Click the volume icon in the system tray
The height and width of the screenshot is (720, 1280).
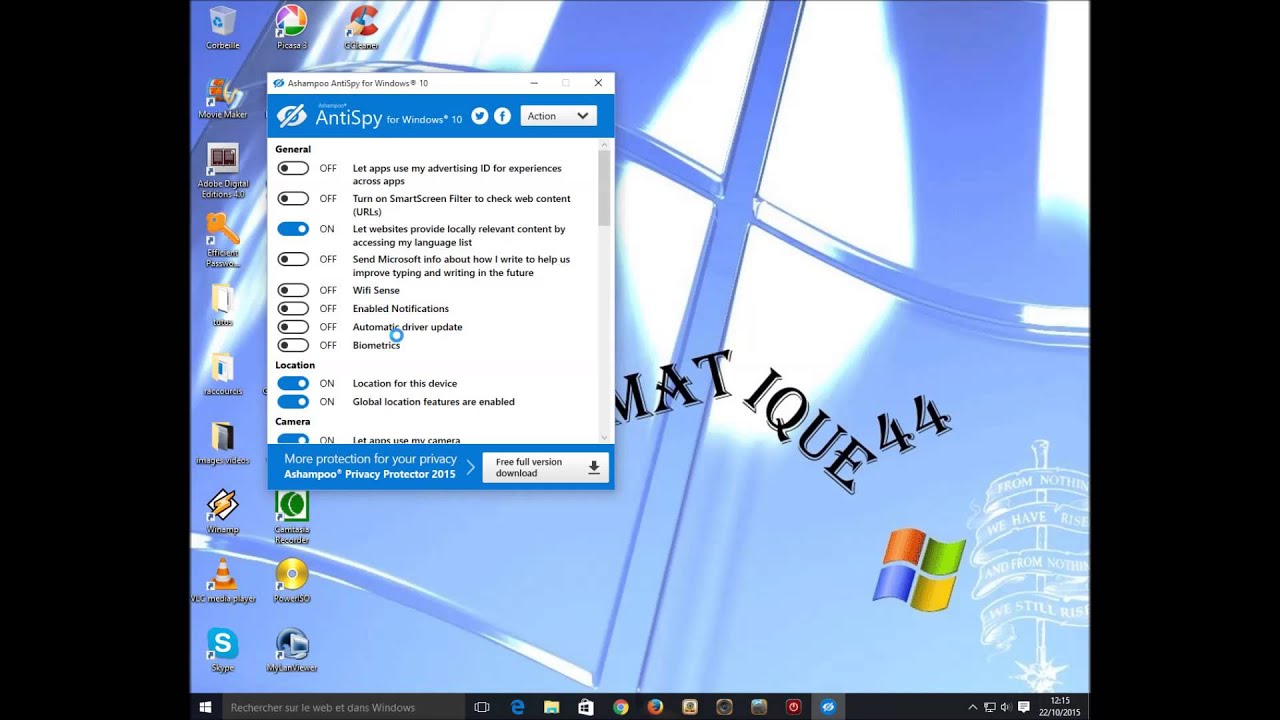tap(1005, 707)
